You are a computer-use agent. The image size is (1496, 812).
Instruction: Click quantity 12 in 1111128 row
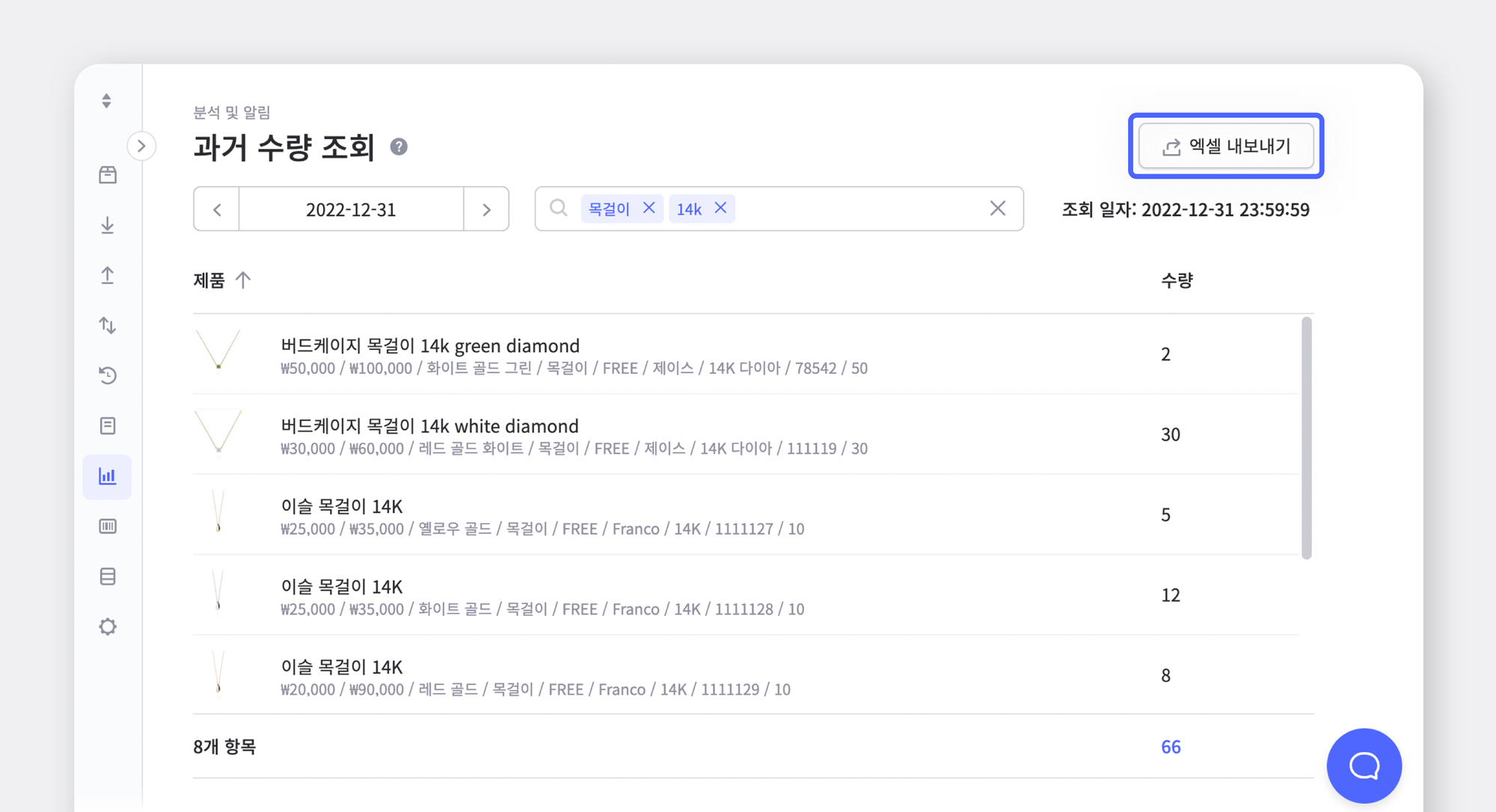tap(1171, 595)
